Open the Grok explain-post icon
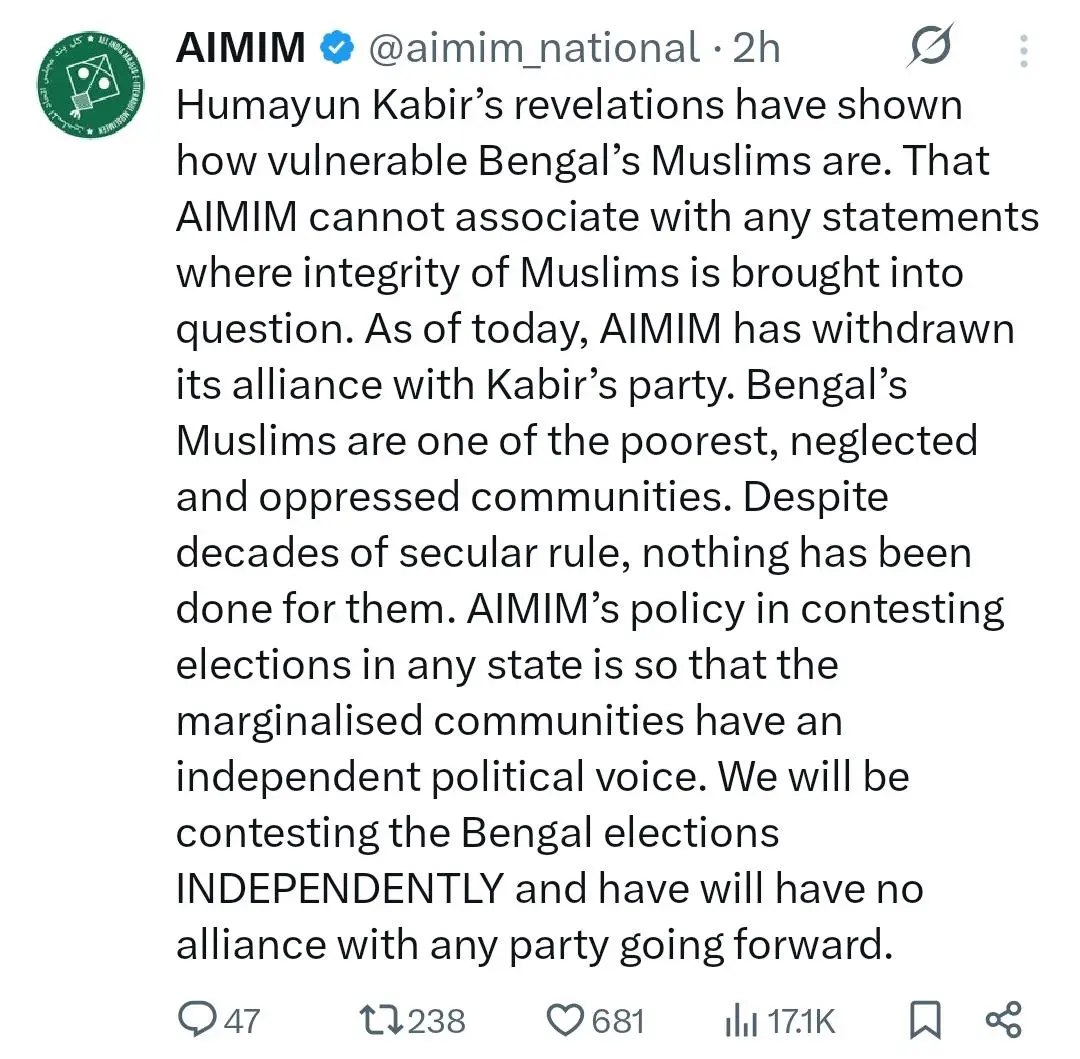Viewport: 1080px width, 1059px height. [x=930, y=46]
